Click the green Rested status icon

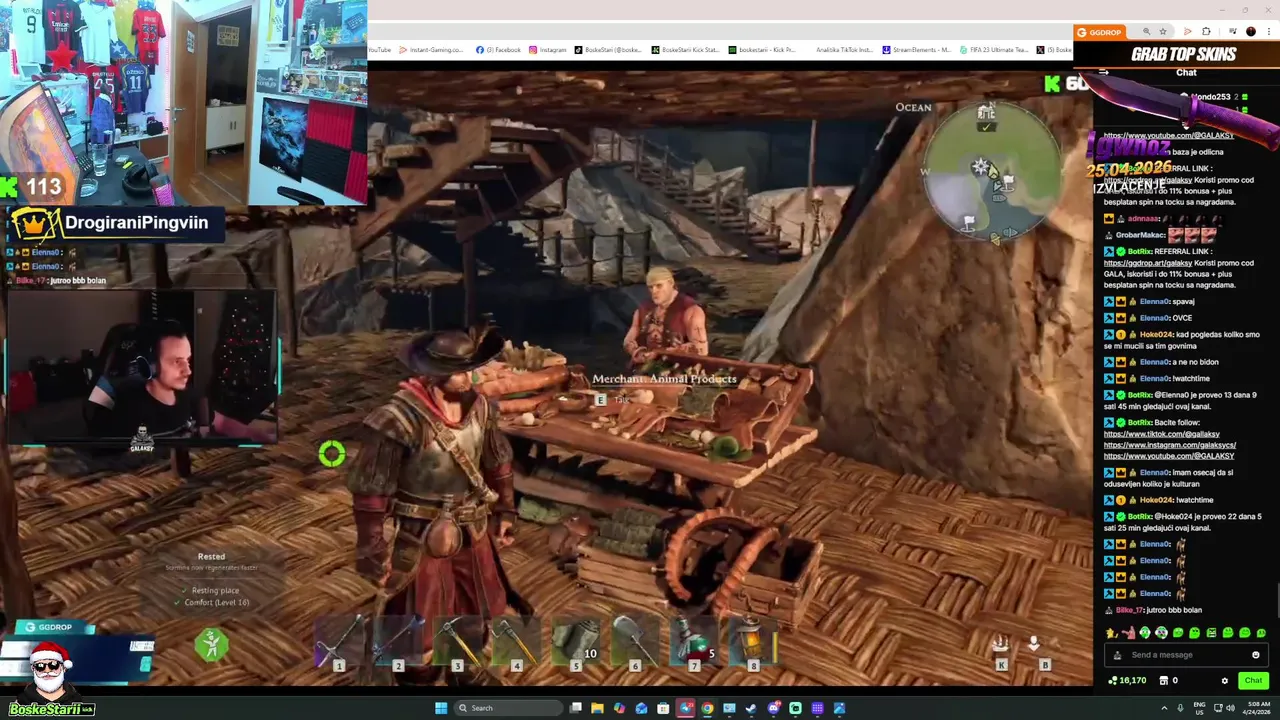click(211, 646)
